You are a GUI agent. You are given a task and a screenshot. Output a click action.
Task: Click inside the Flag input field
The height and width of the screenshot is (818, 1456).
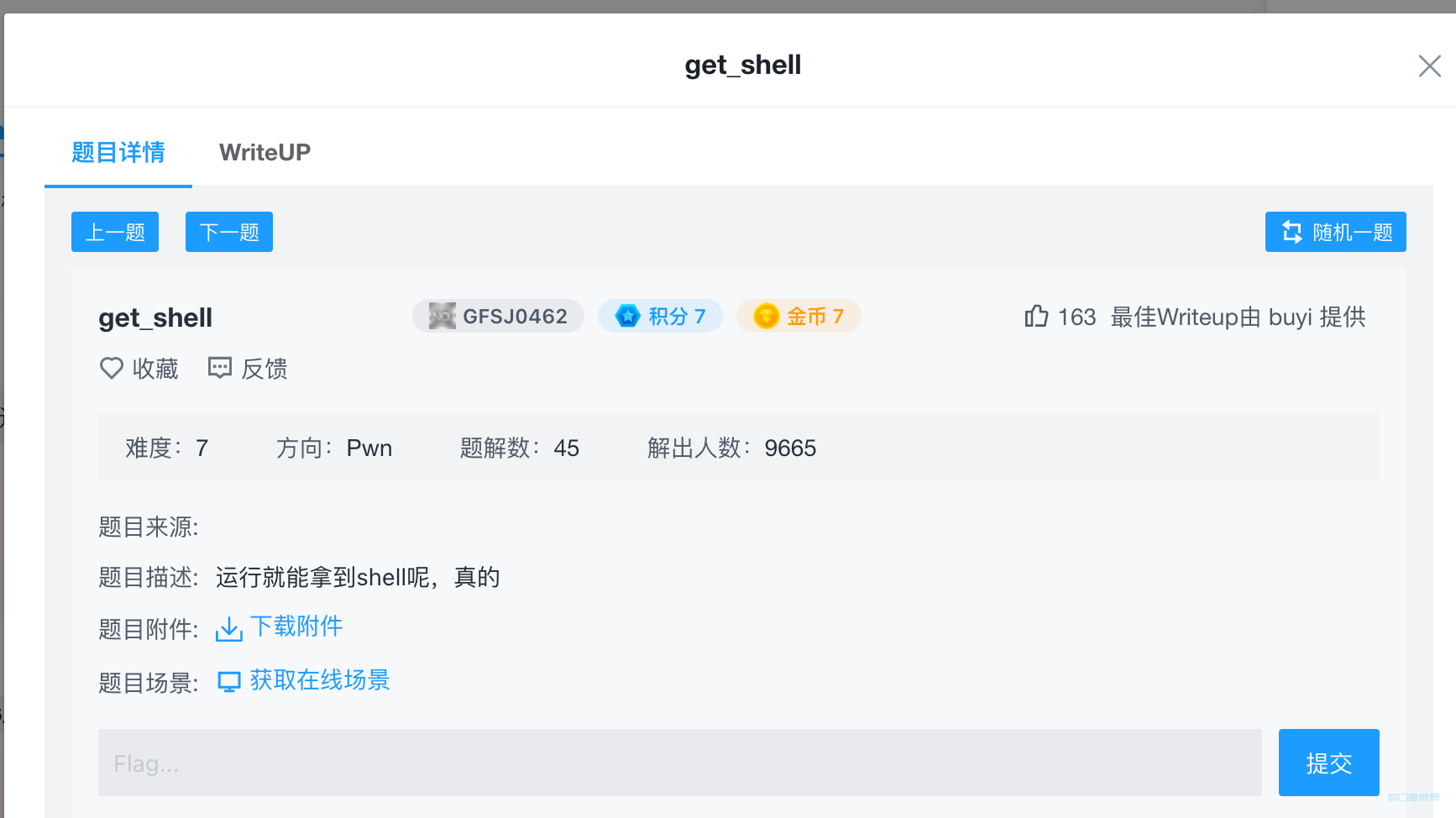[x=680, y=763]
